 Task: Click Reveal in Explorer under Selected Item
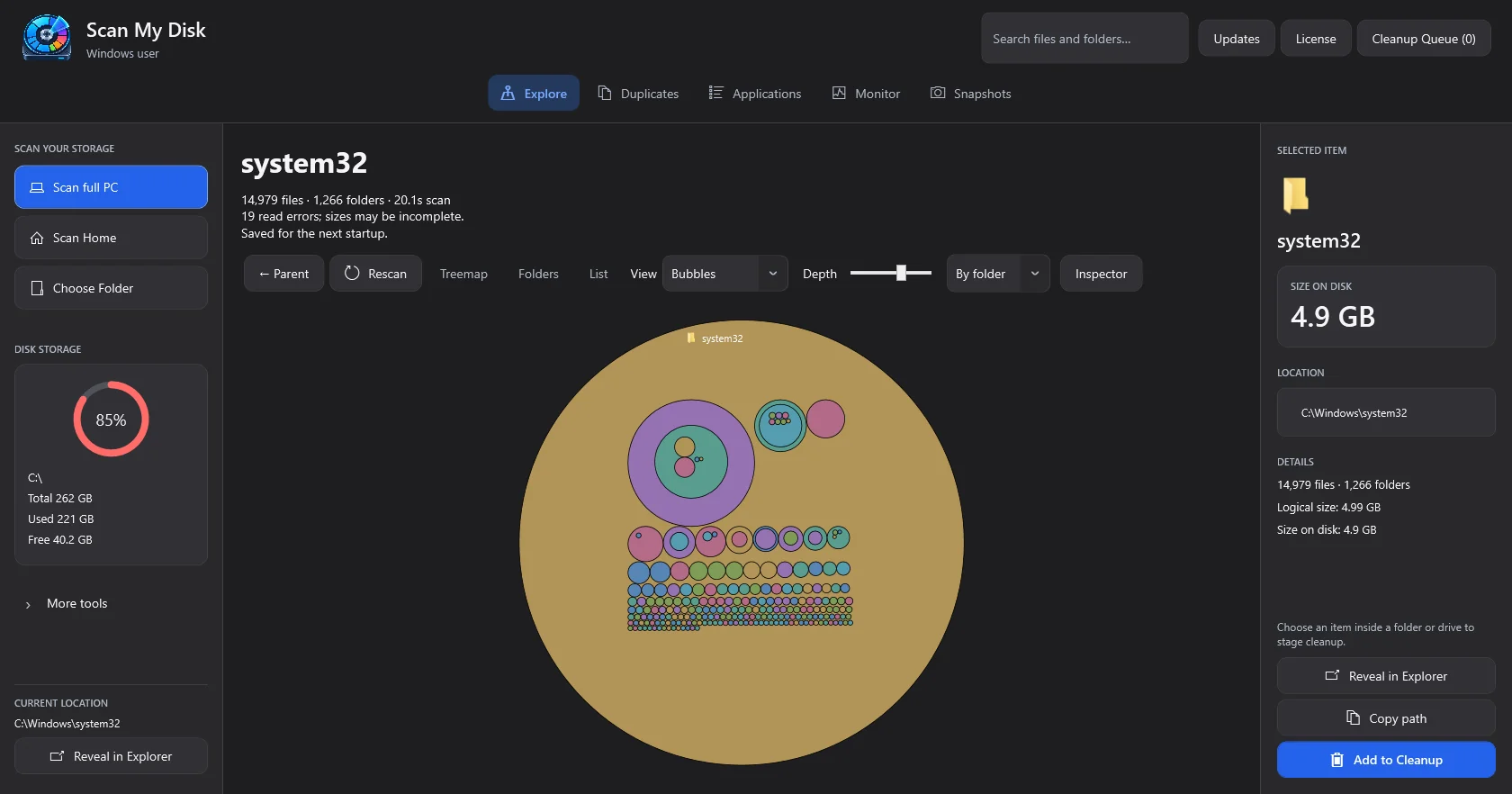(1386, 676)
